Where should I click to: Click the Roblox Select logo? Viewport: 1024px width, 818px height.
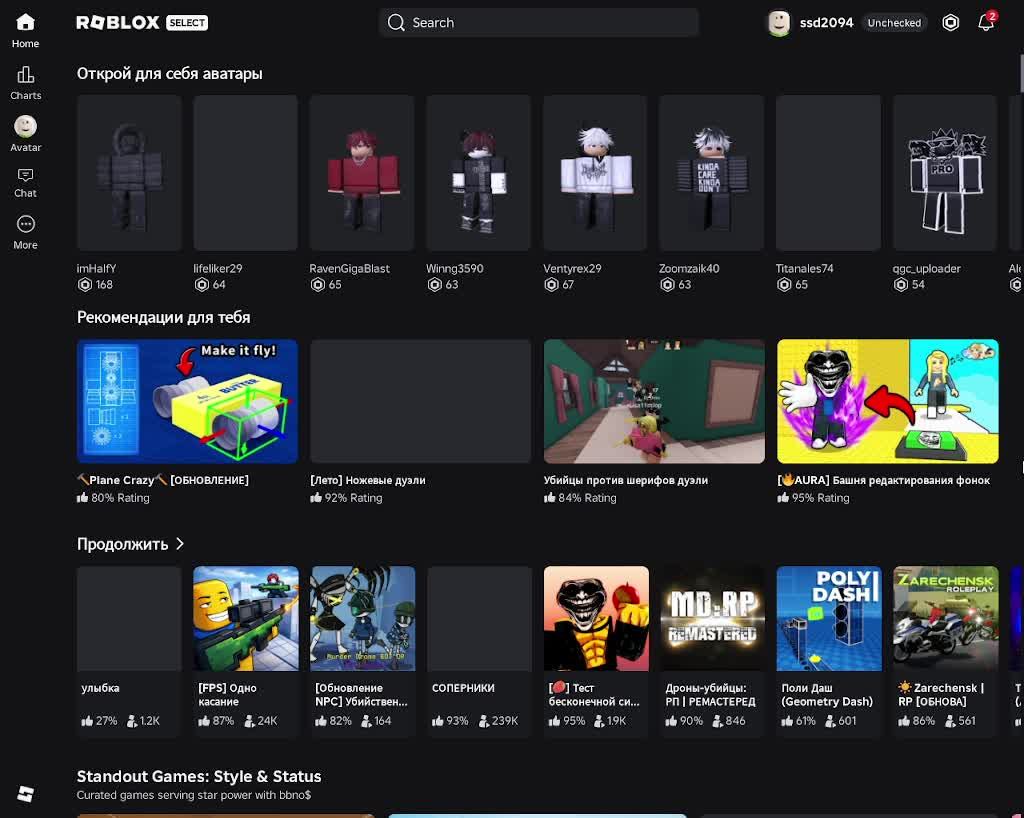pos(142,23)
